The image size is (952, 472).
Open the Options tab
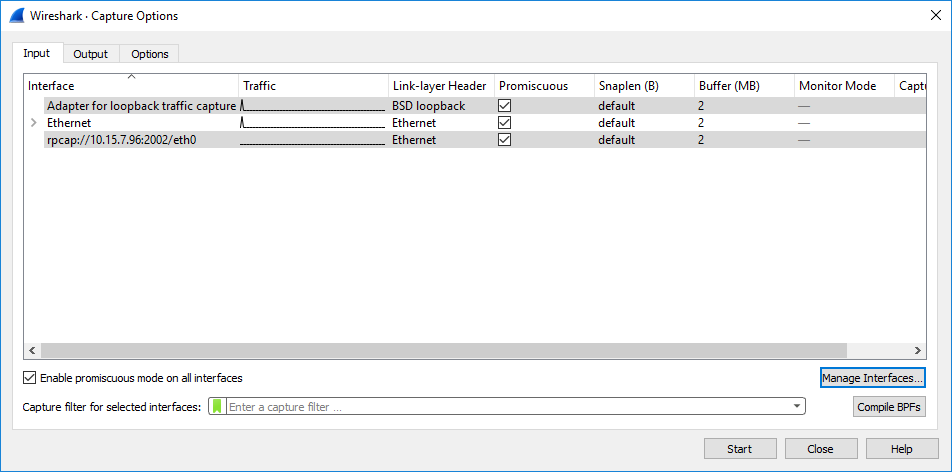[150, 54]
